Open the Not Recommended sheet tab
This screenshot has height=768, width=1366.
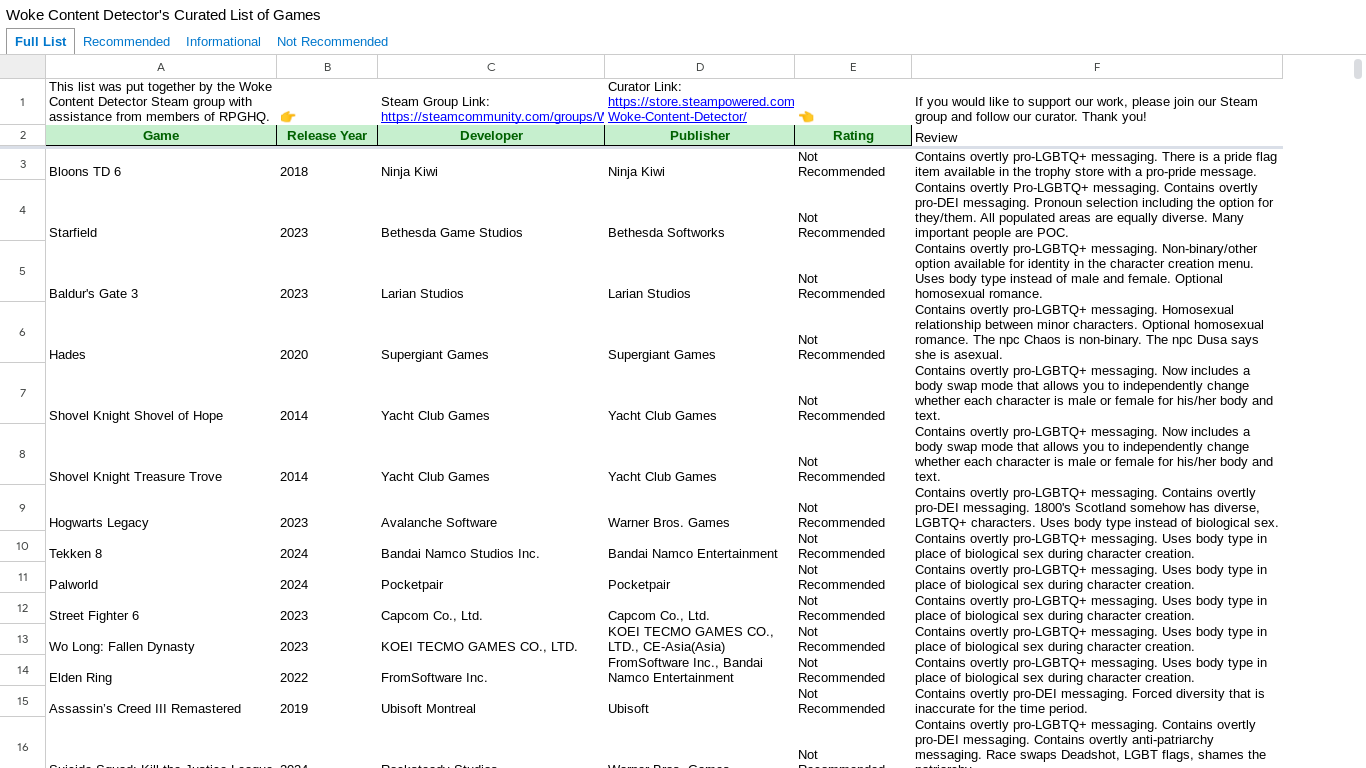[332, 41]
